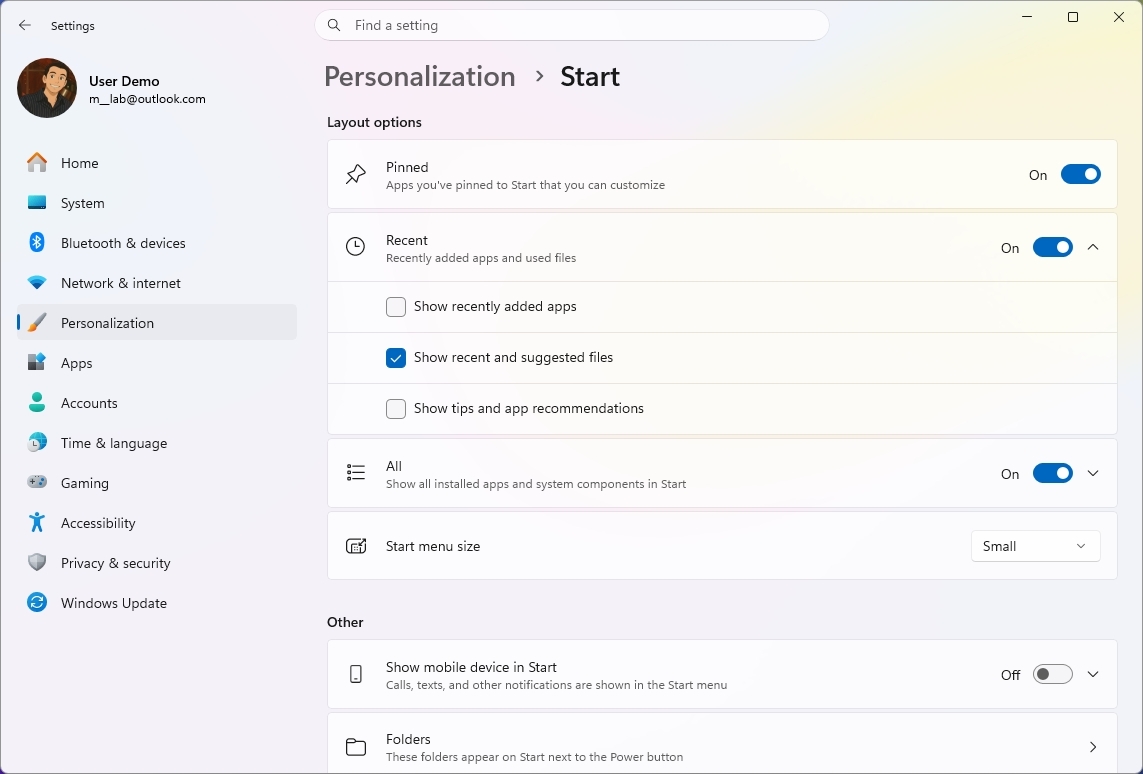Expand the All section chevron

point(1093,473)
